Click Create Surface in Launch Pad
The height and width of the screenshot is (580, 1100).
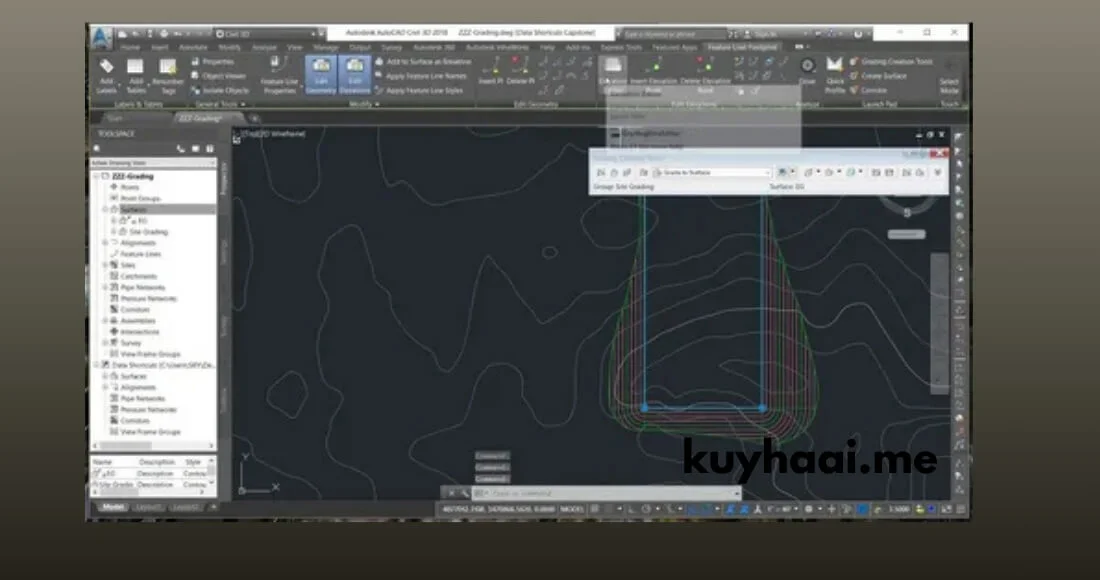point(878,76)
